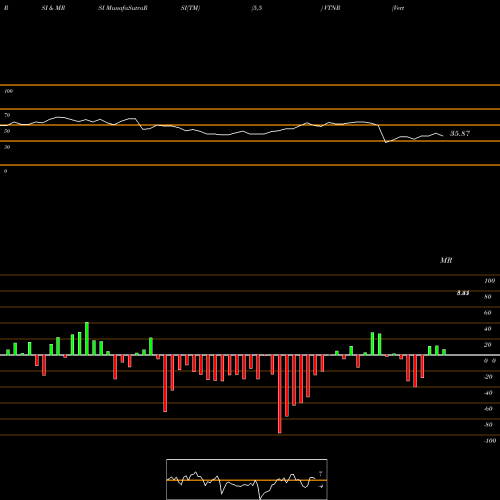
Task: Click the RSI axis label 100
Action: (x=8, y=91)
